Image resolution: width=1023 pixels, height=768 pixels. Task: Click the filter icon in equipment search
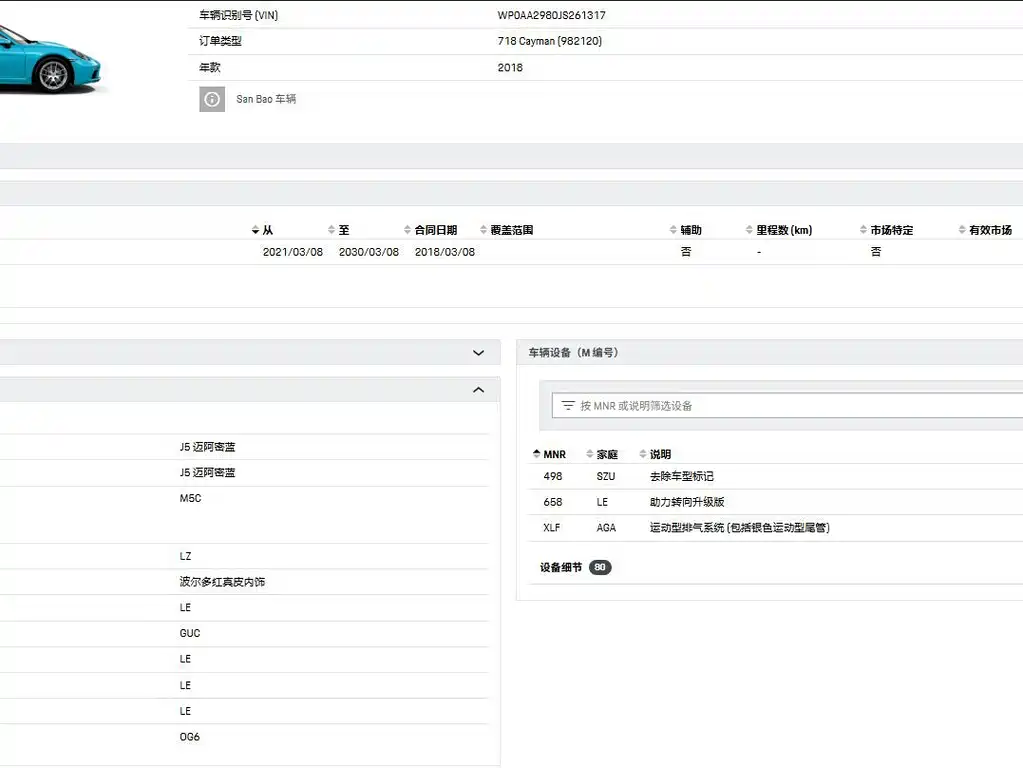[x=568, y=406]
